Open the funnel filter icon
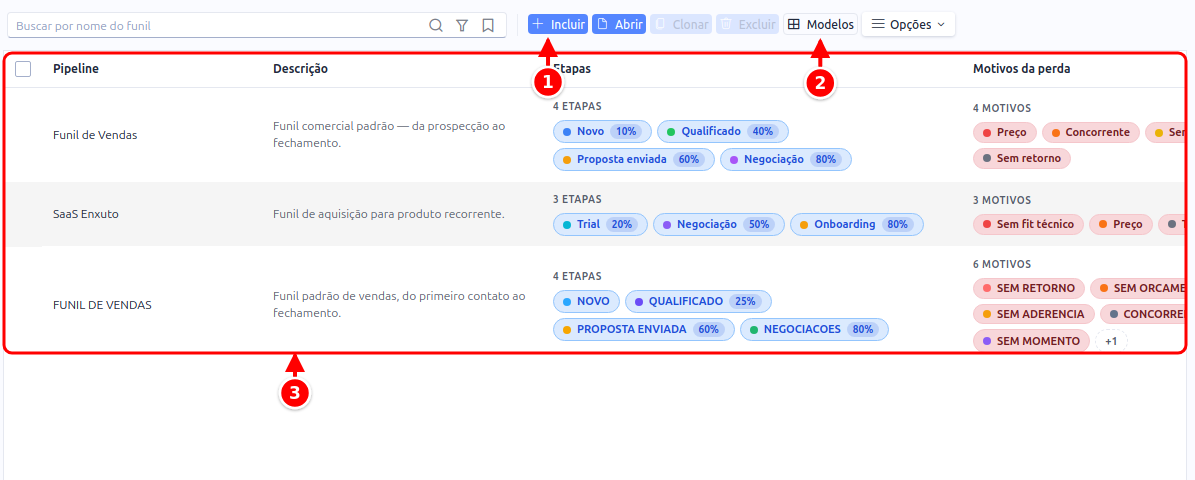 click(462, 25)
